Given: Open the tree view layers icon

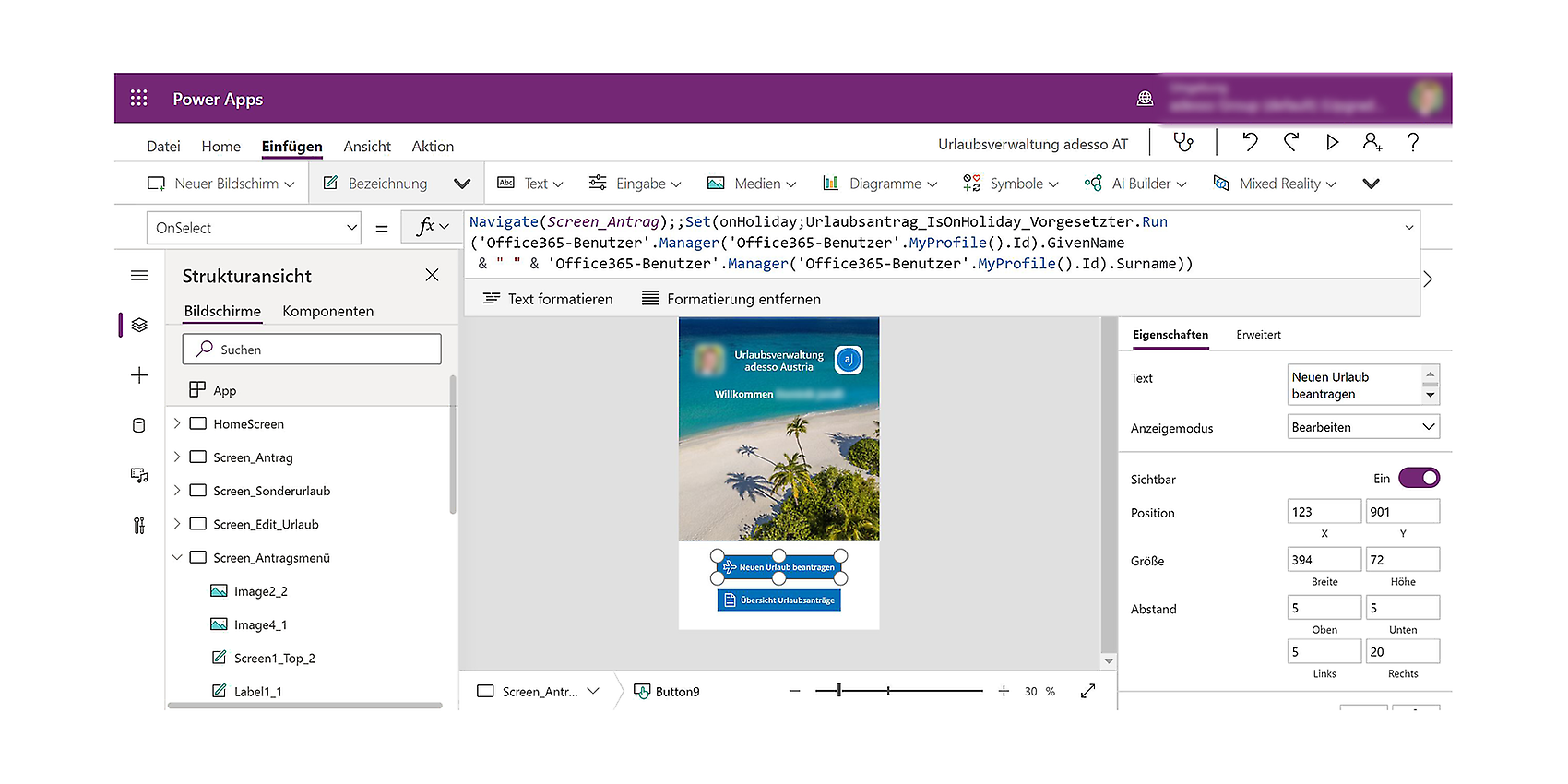Looking at the screenshot, I should coord(139,325).
